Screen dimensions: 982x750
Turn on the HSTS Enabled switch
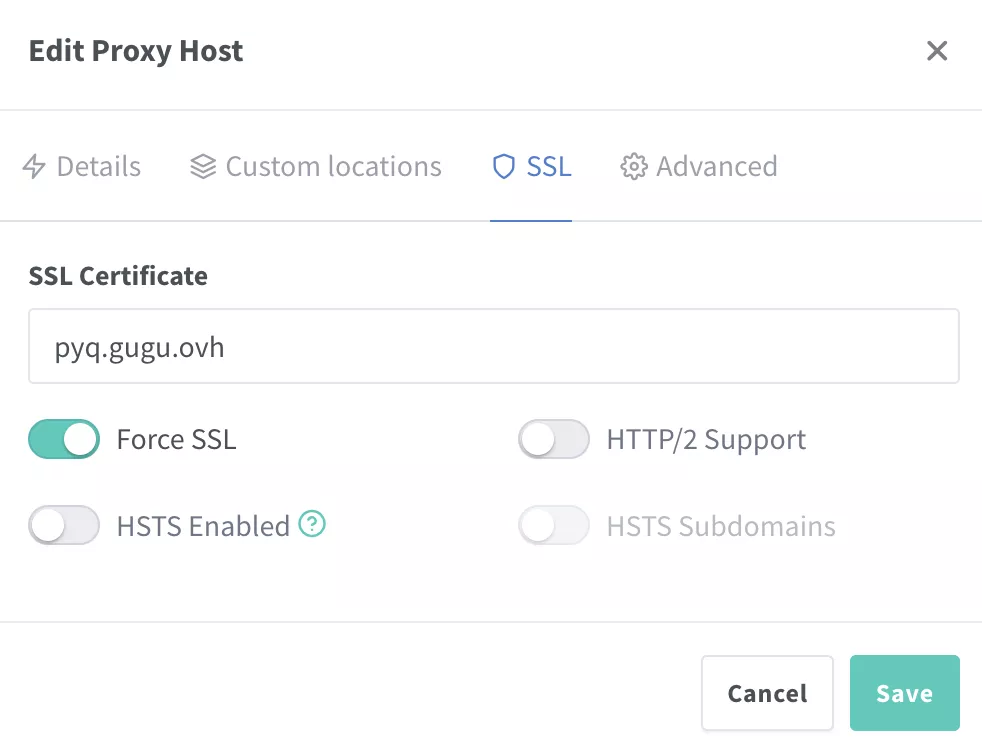[64, 525]
